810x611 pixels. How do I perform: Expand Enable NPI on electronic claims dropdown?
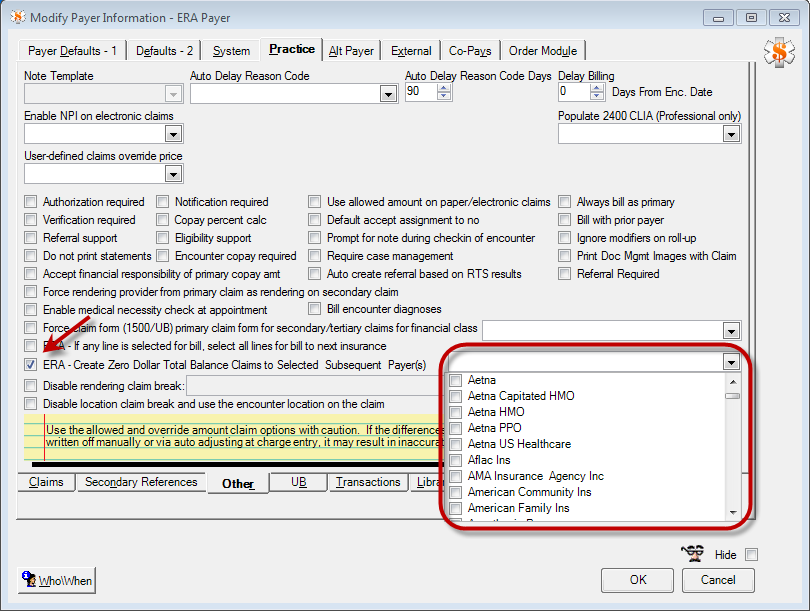(x=173, y=134)
